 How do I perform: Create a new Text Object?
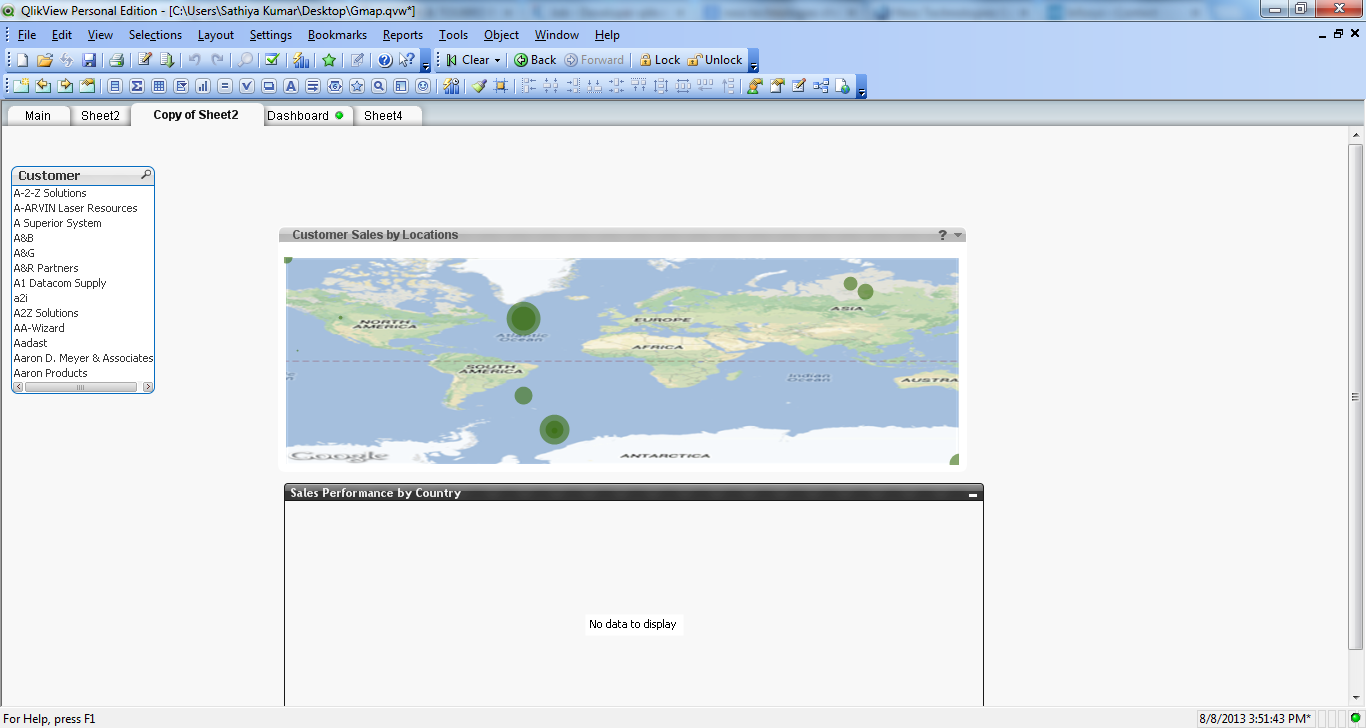(291, 86)
